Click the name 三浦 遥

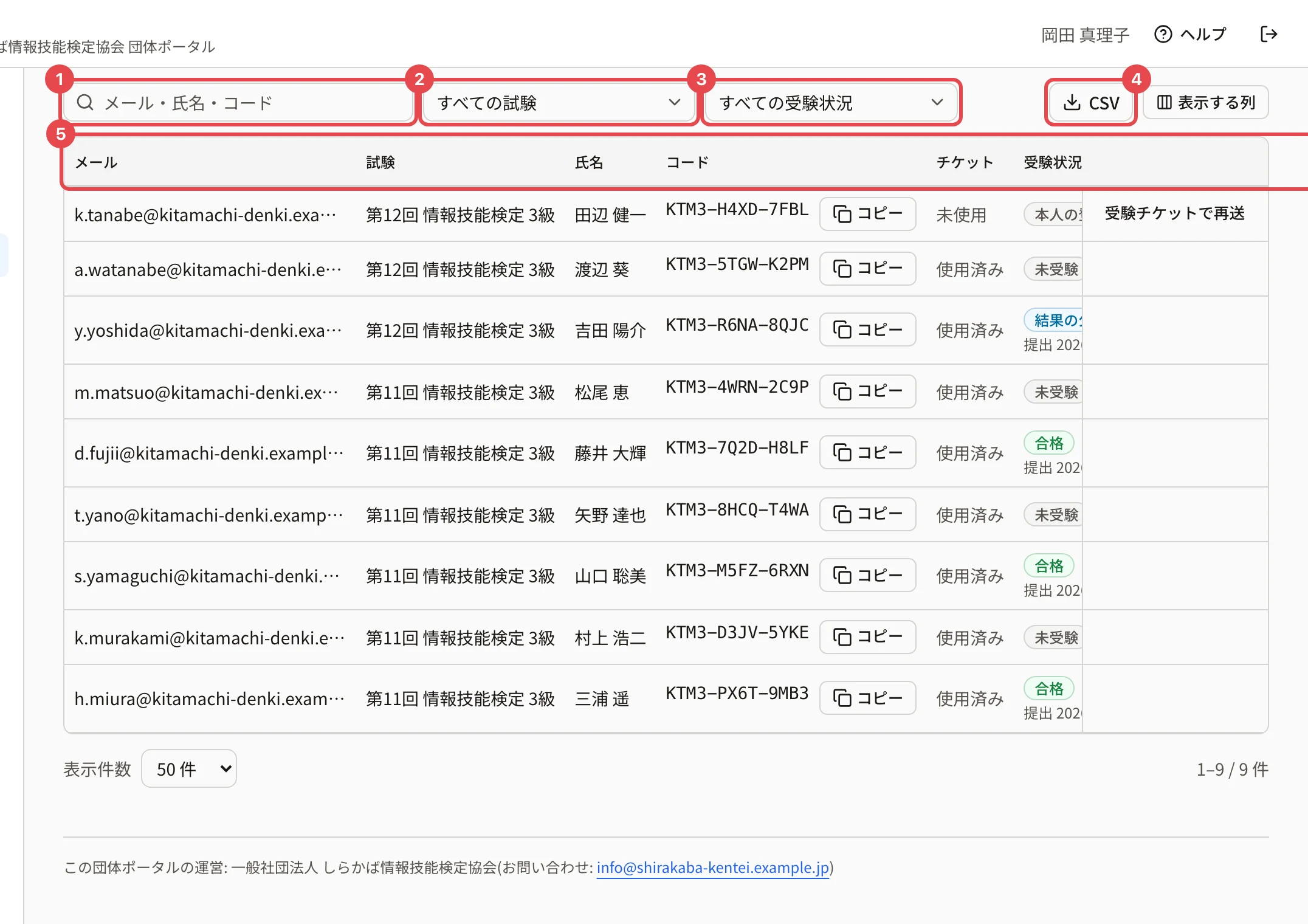602,699
